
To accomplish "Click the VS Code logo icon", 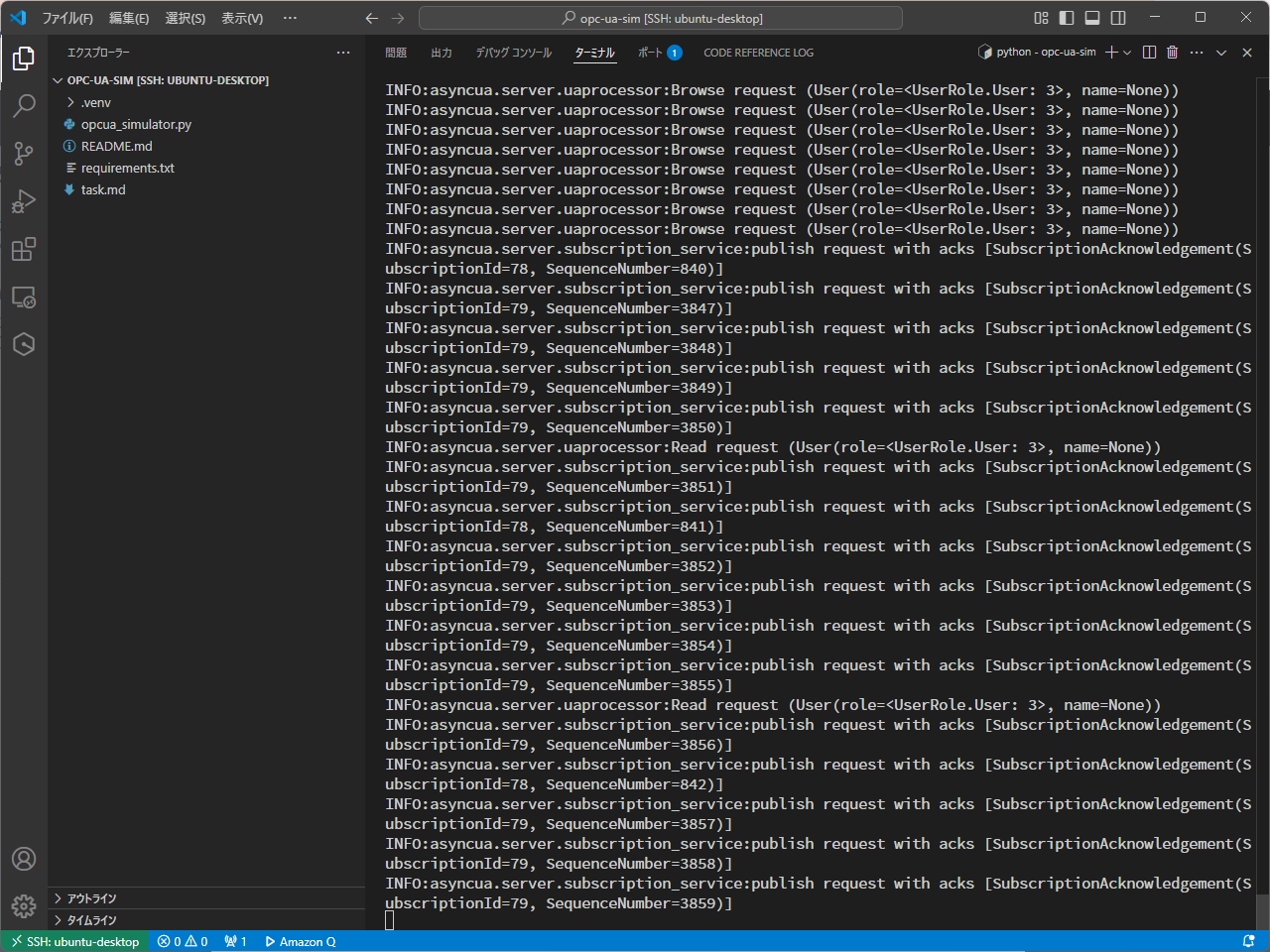I will pyautogui.click(x=18, y=18).
